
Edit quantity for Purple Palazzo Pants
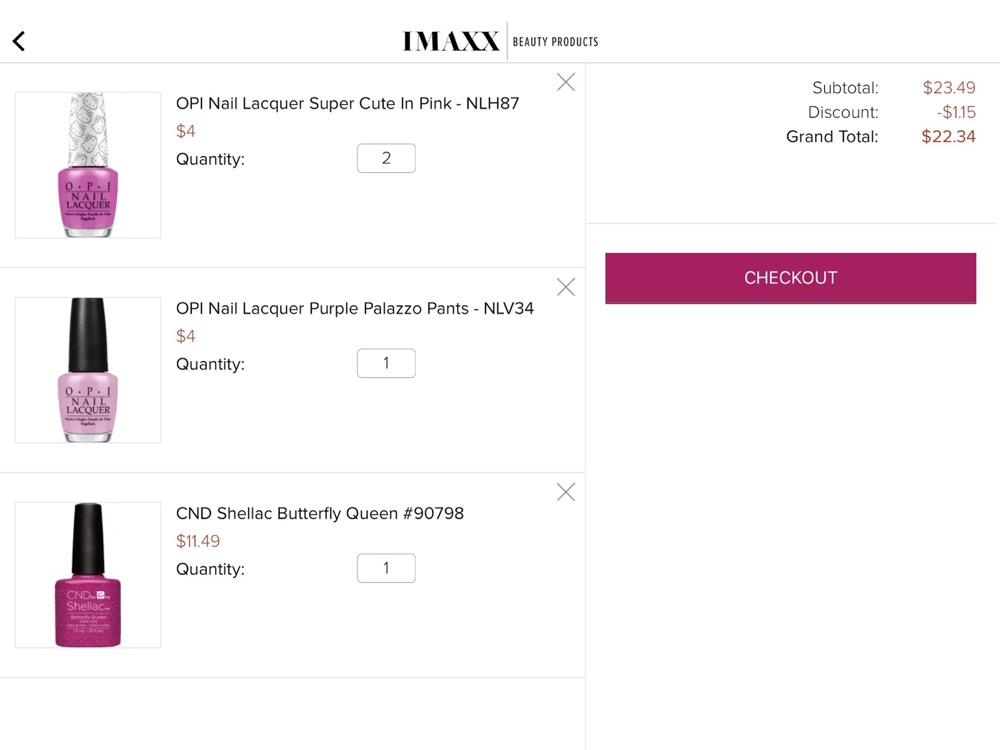(x=386, y=363)
